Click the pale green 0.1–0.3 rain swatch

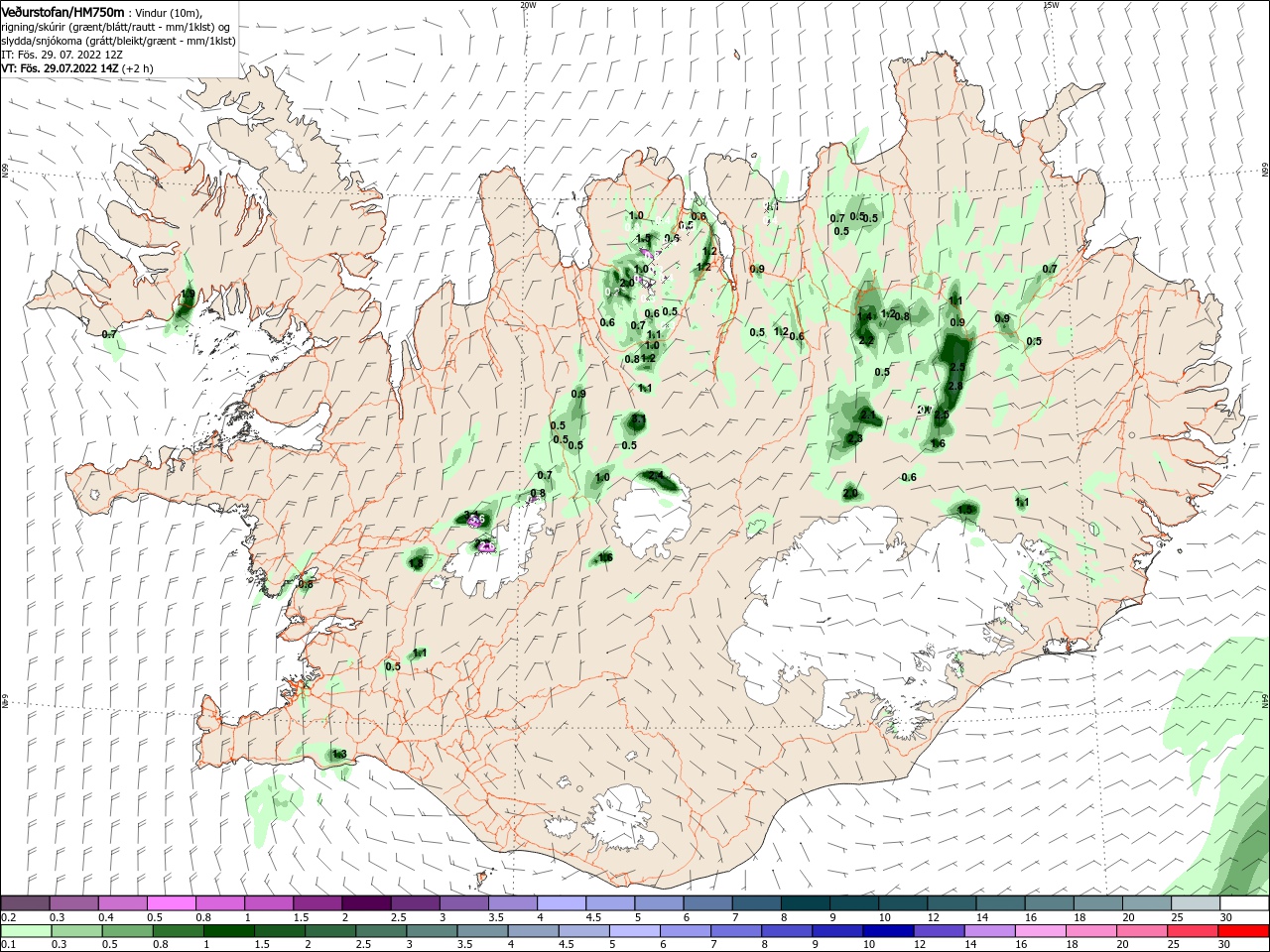[x=26, y=931]
